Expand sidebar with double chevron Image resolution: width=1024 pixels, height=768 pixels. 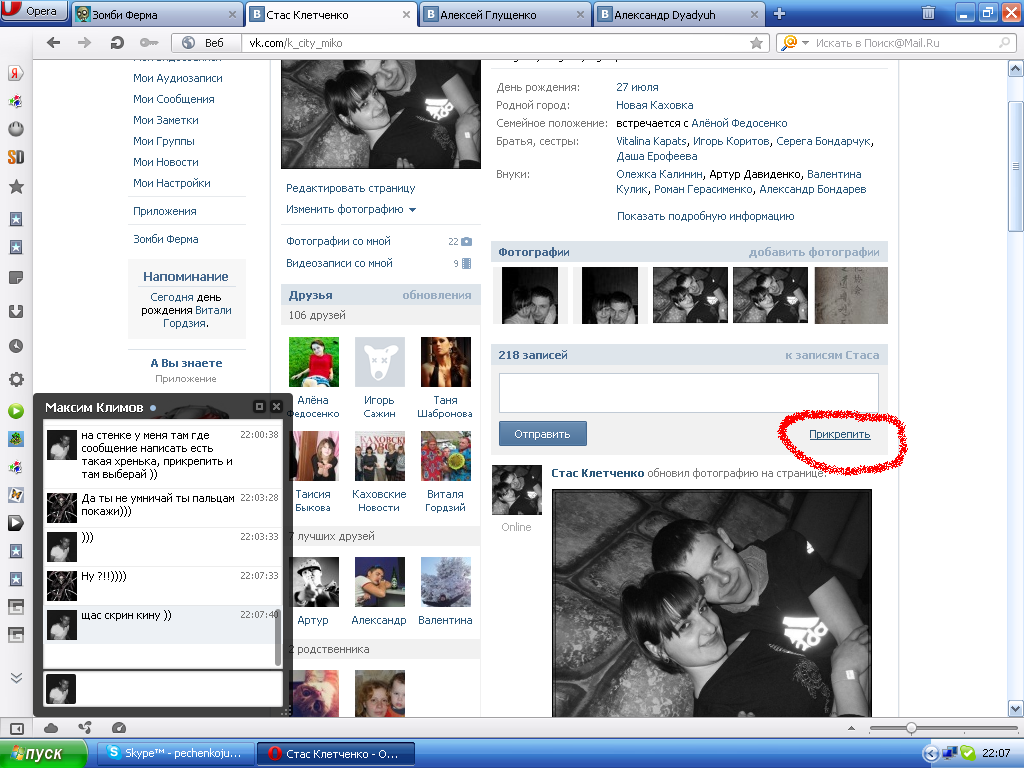click(16, 678)
